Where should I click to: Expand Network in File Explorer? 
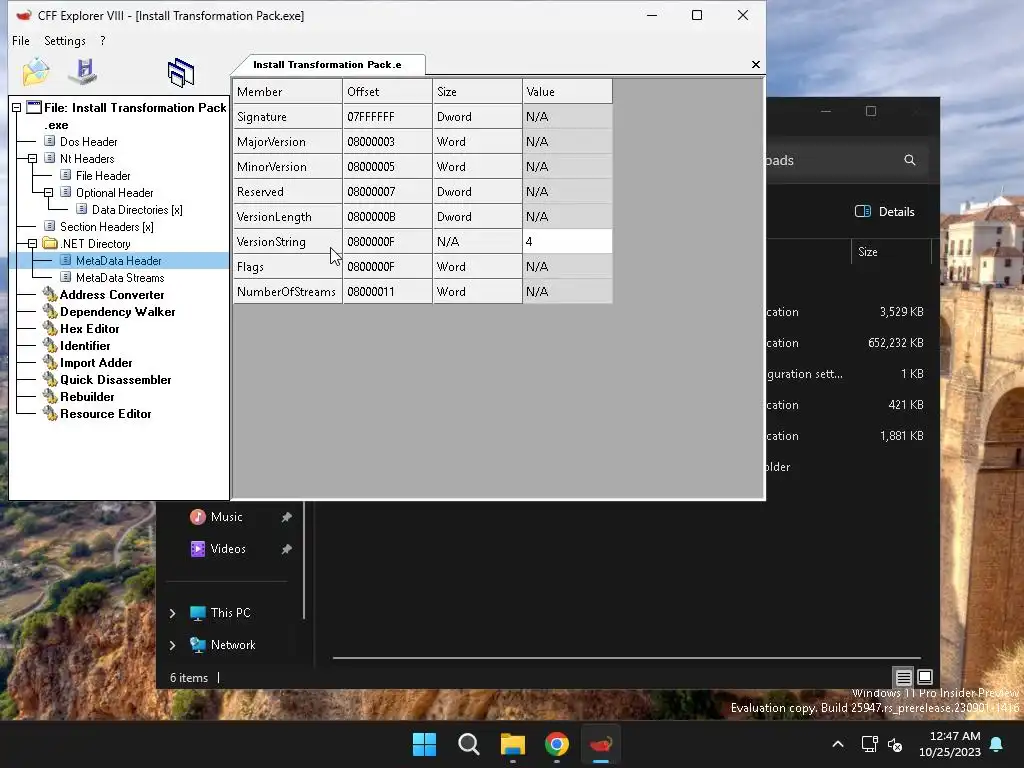(x=172, y=645)
